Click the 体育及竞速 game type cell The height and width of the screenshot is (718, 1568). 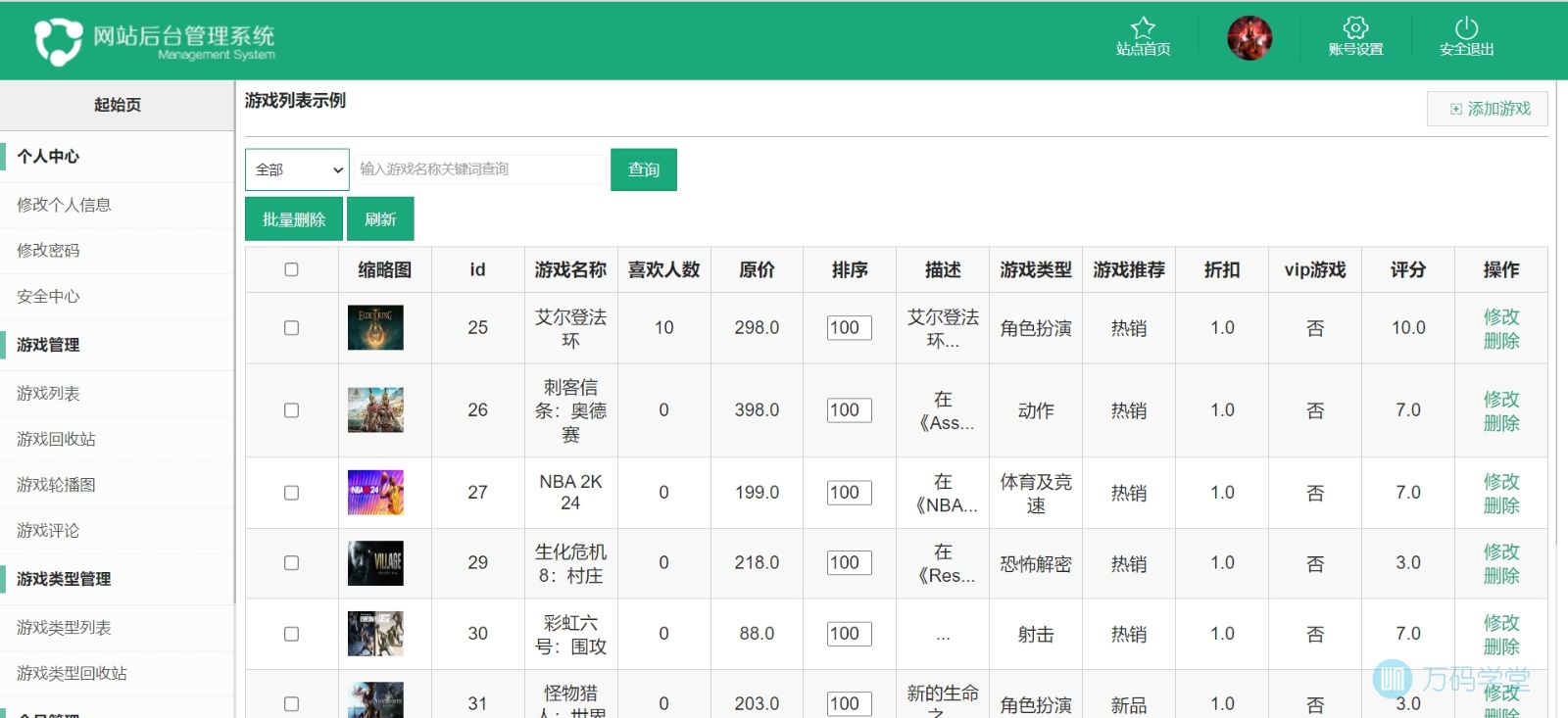[x=1036, y=493]
